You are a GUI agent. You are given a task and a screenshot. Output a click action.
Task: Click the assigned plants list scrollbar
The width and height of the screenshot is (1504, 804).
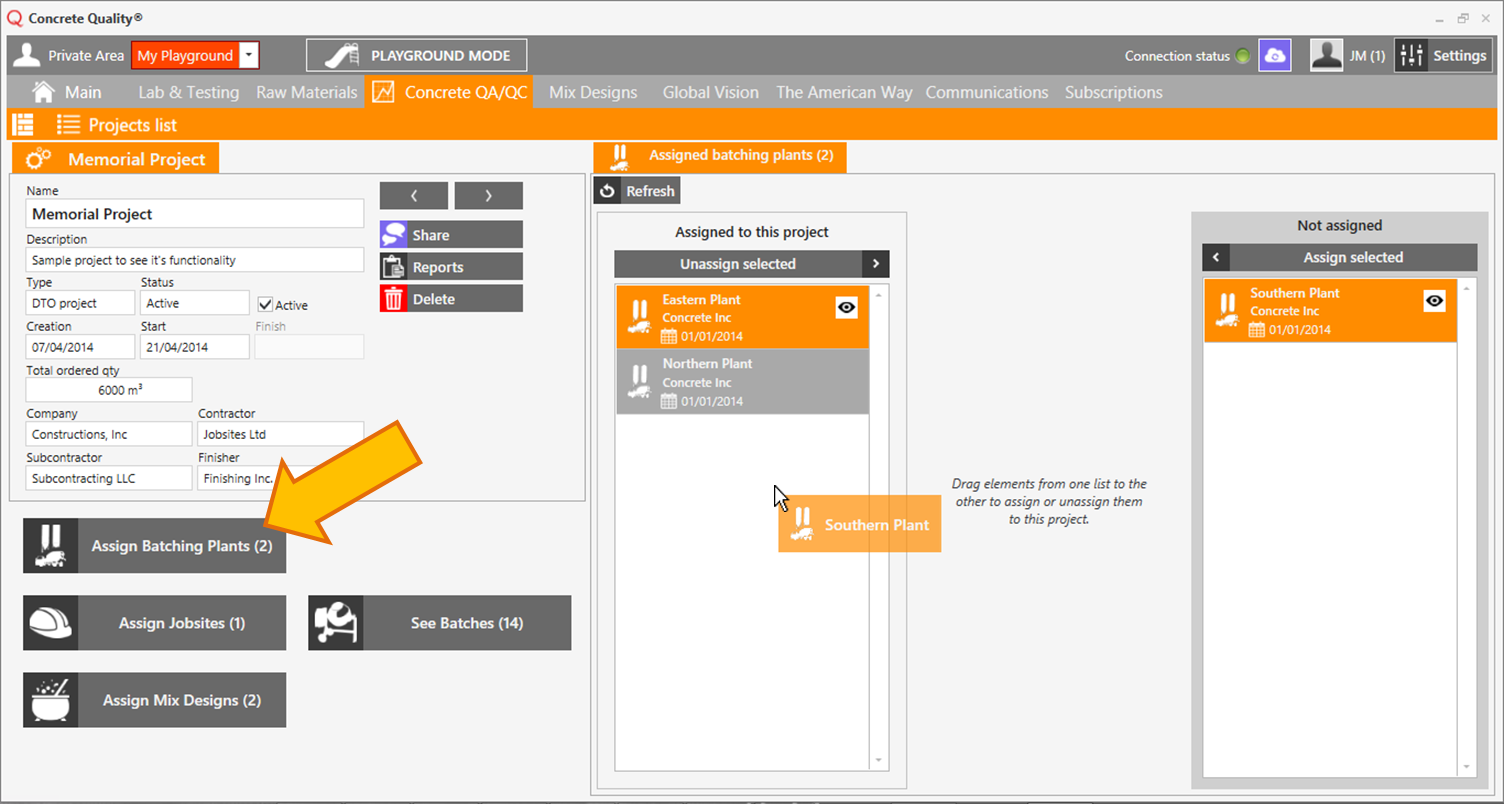tap(879, 527)
